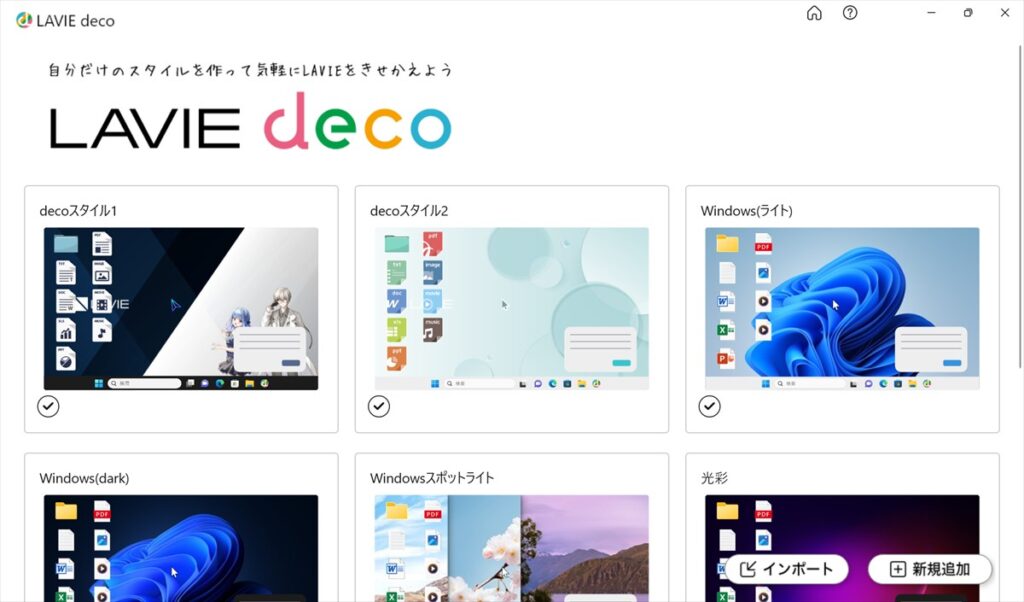1024x602 pixels.
Task: Click the import arrow icon beside インポート
Action: coord(748,569)
